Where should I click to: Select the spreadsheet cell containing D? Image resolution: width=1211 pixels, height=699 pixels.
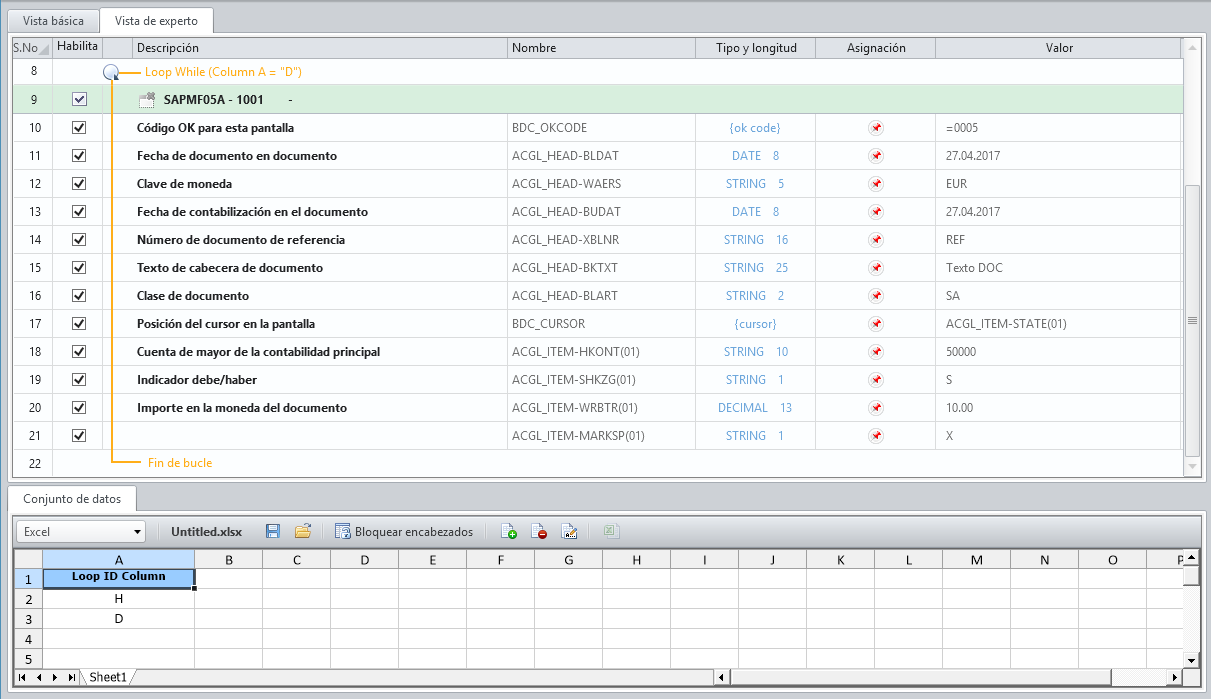(119, 619)
